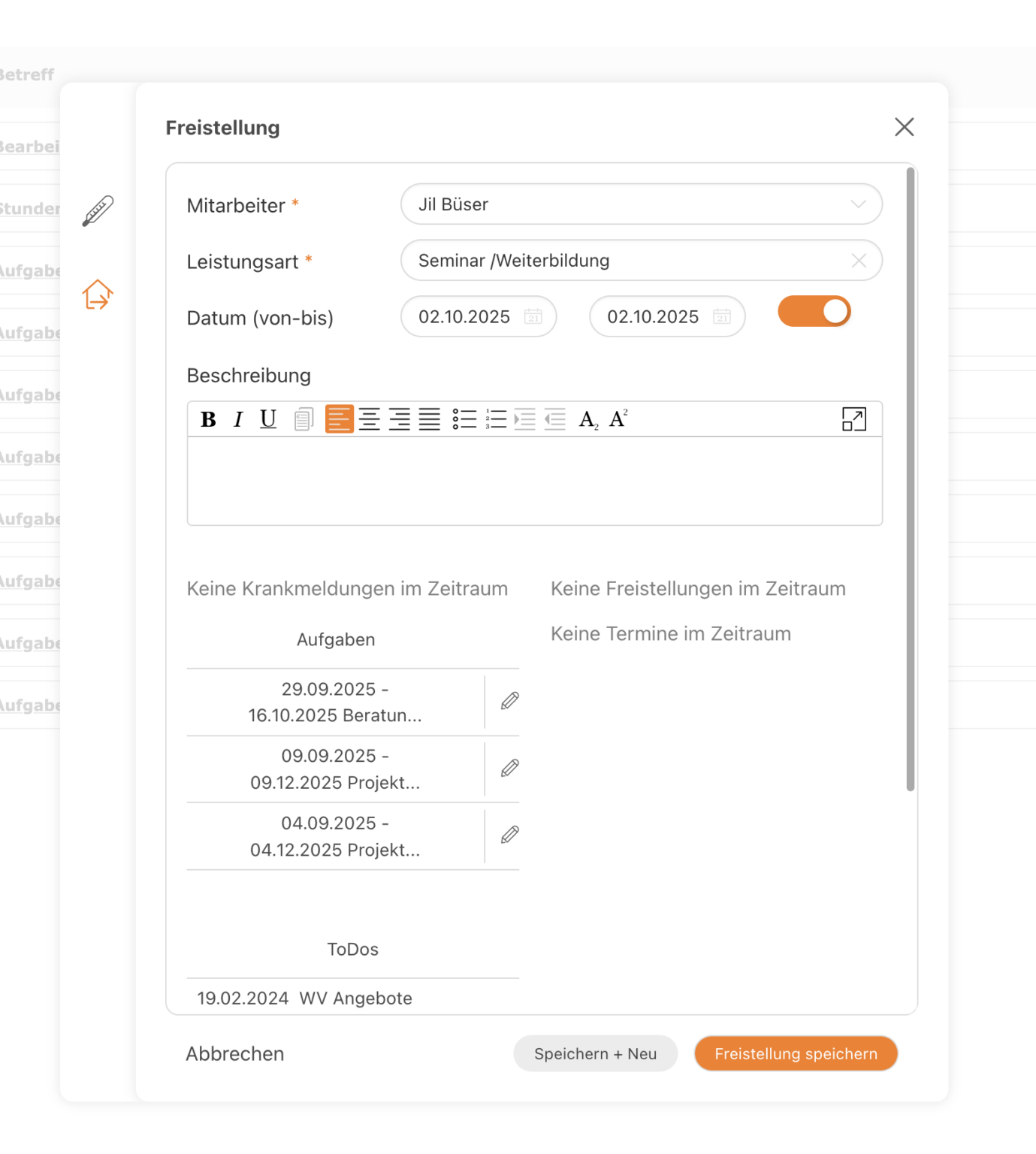This screenshot has height=1154, width=1036.
Task: Apply justified alignment in the editor
Action: point(430,419)
